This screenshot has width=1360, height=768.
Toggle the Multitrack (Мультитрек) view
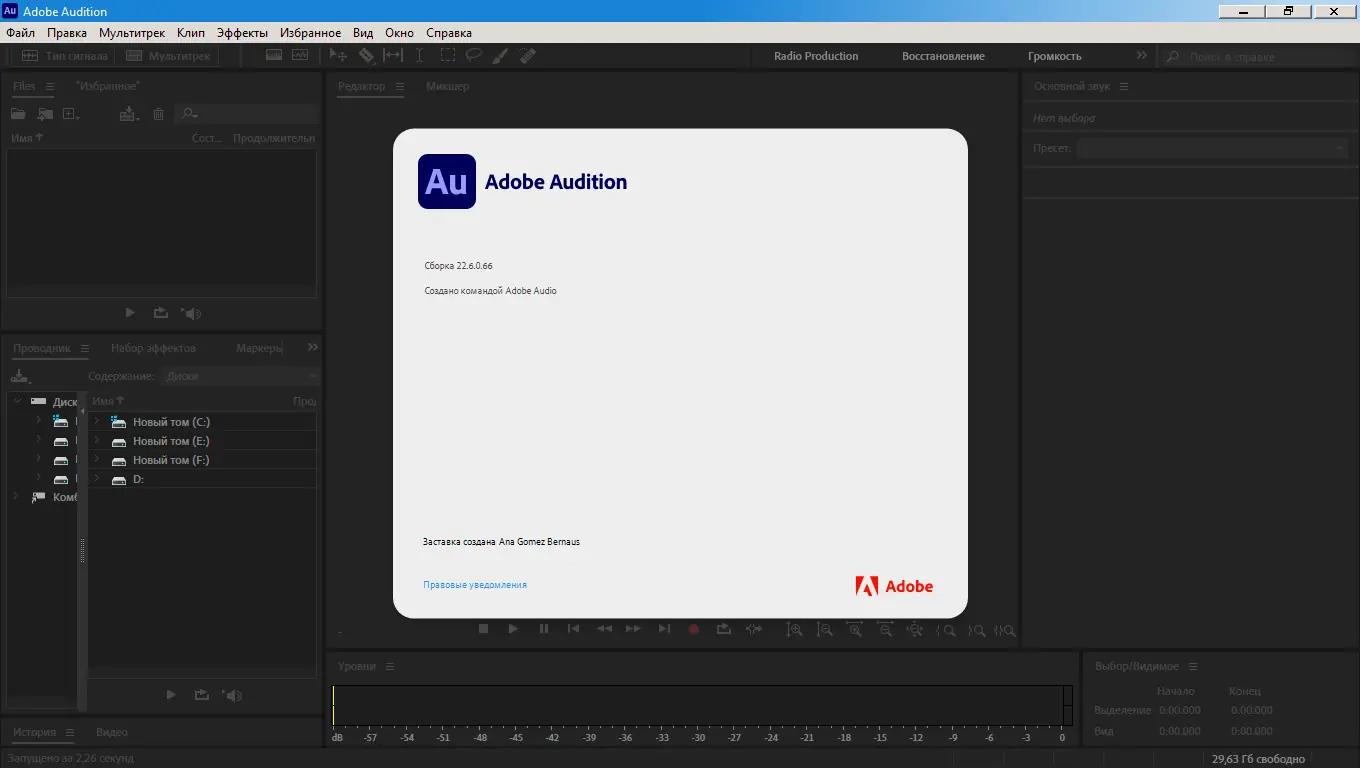(168, 56)
